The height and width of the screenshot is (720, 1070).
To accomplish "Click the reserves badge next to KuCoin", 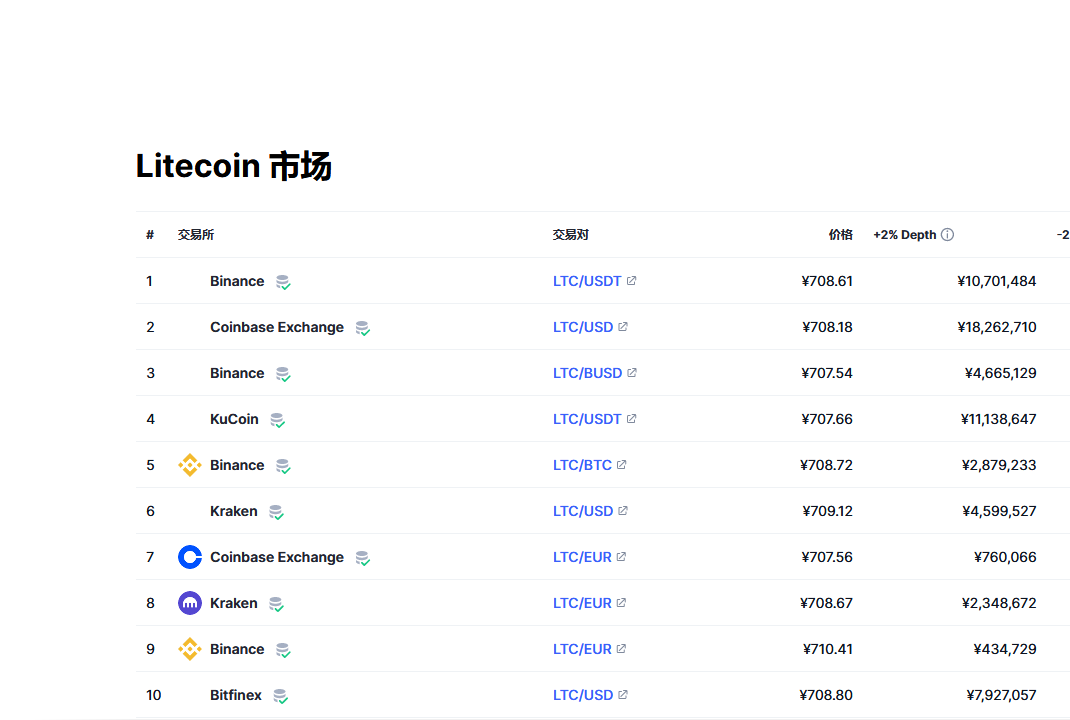I will click(278, 420).
